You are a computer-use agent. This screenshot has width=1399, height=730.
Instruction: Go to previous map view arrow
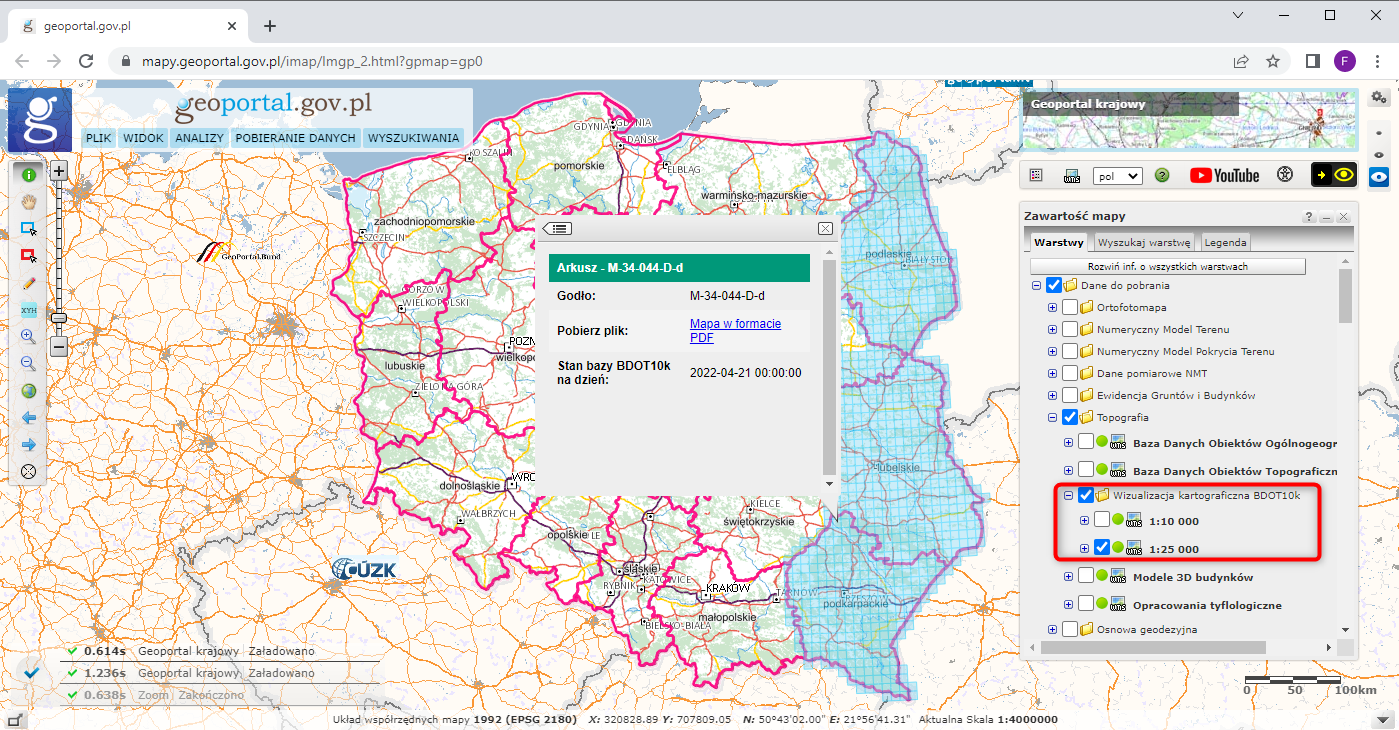(x=29, y=418)
